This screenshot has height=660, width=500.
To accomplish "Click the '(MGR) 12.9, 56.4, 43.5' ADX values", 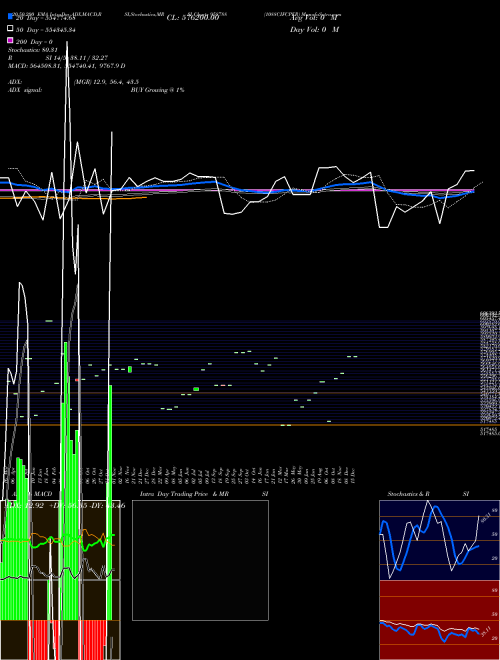I will pos(106,82).
